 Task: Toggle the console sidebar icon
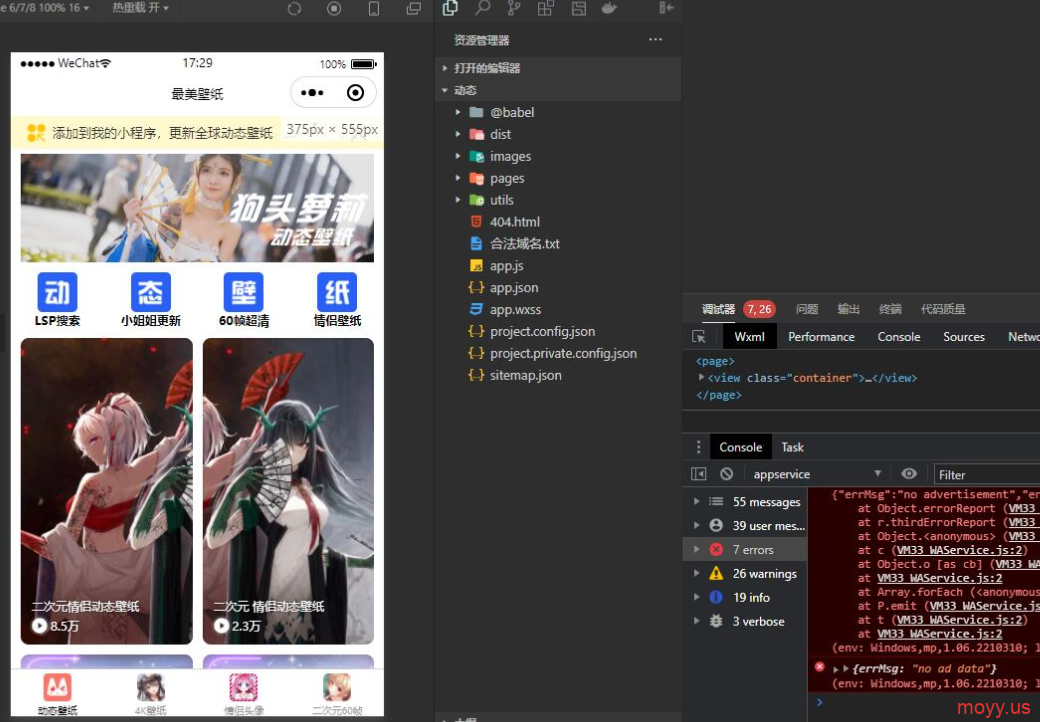699,474
